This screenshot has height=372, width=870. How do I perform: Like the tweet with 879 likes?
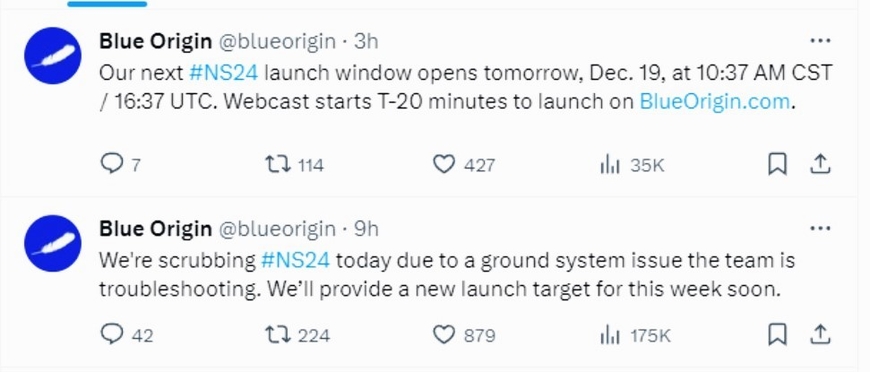(x=463, y=335)
